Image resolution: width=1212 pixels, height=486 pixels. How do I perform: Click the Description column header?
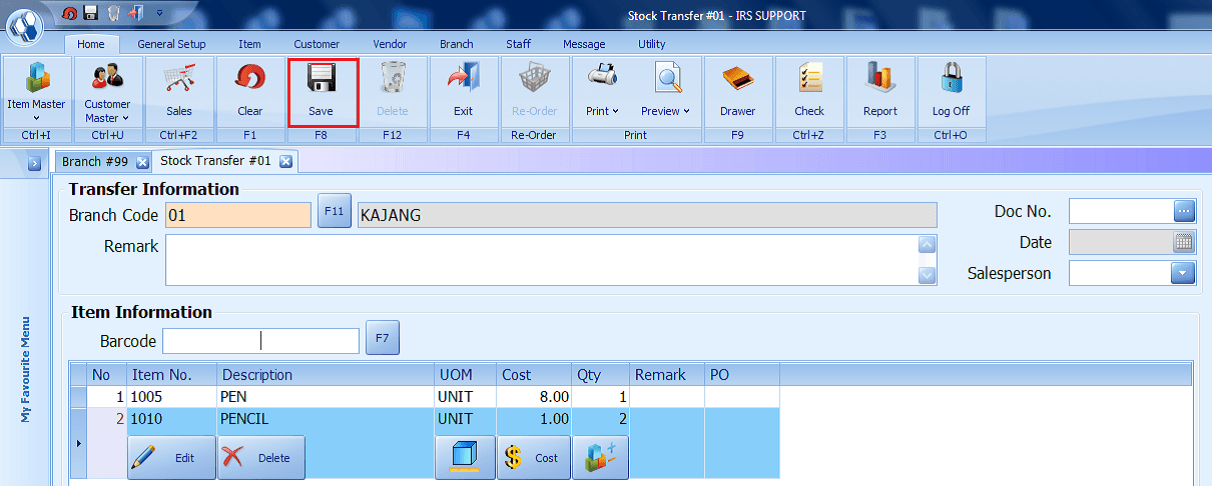[325, 375]
